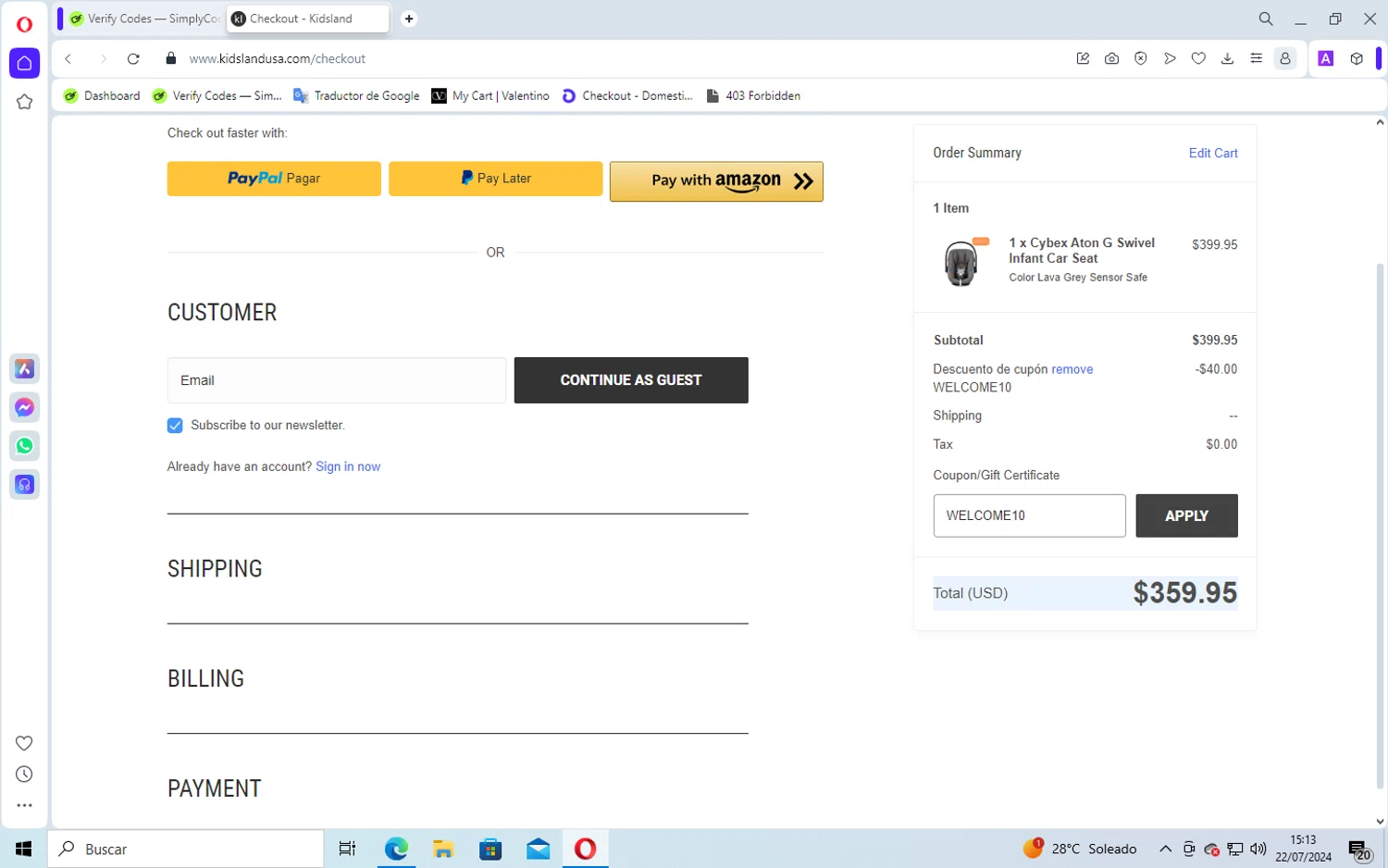Open new tab with plus button
This screenshot has height=868, width=1388.
409,19
